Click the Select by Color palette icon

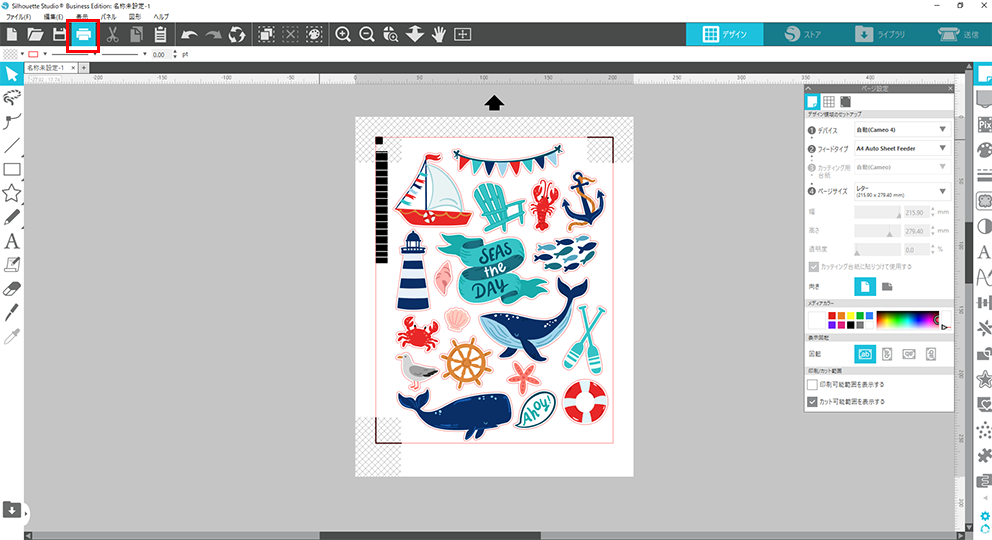pos(314,34)
